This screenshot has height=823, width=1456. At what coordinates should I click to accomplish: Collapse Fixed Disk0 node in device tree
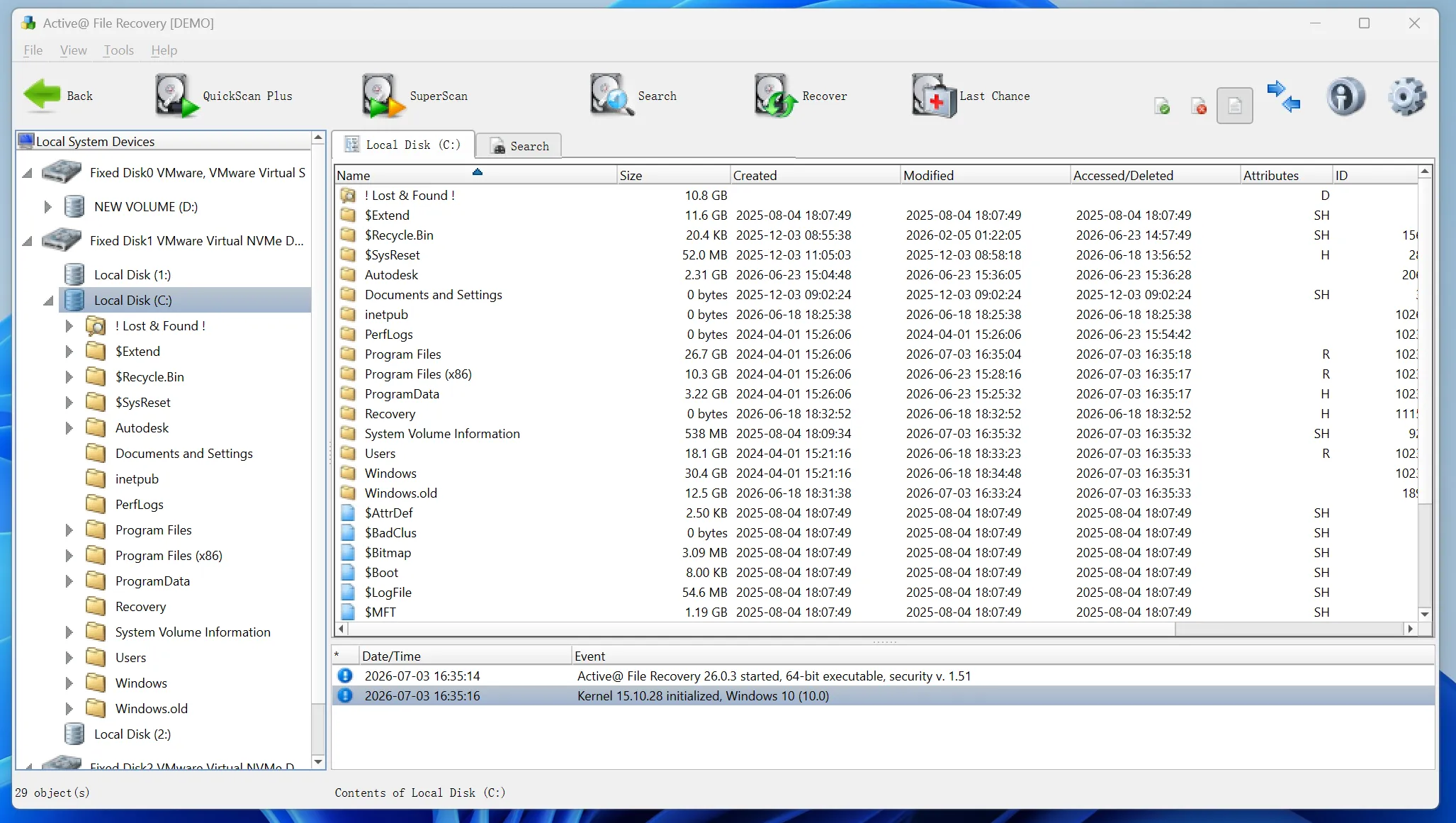click(28, 173)
